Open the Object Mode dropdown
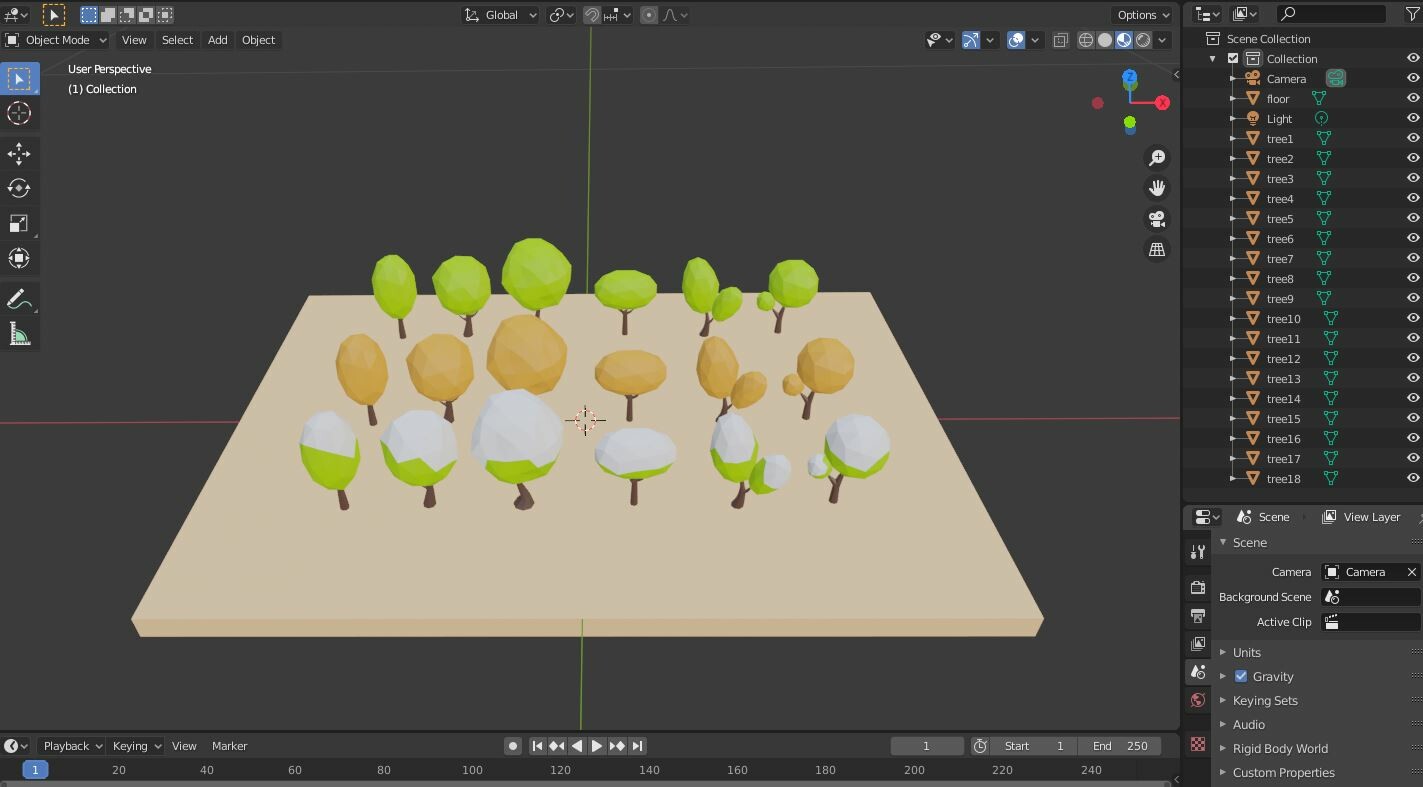 [x=55, y=40]
